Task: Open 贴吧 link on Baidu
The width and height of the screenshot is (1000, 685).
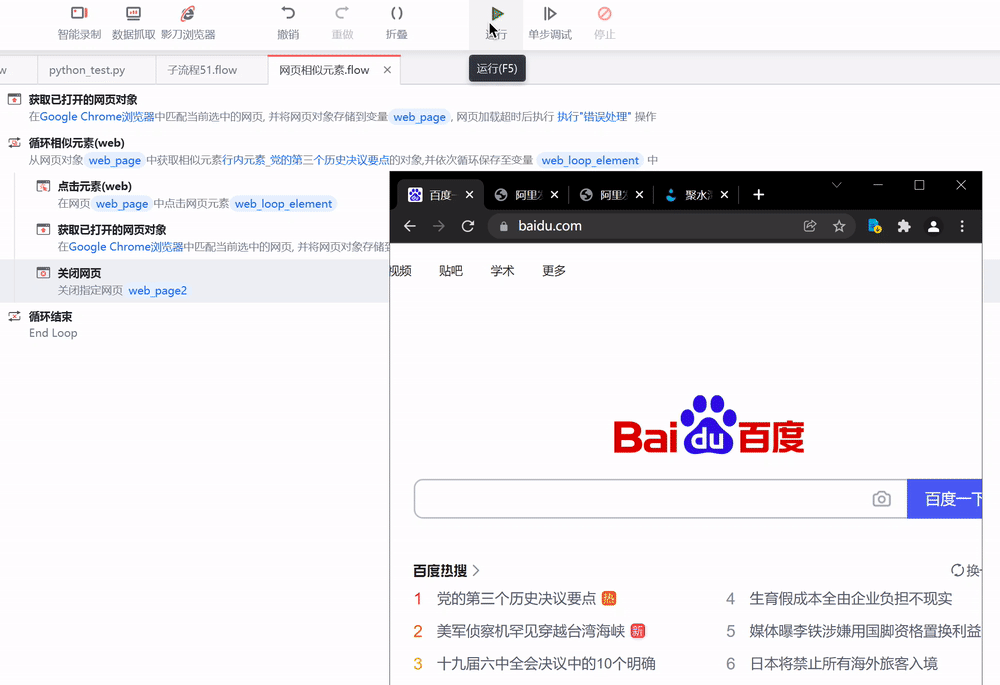Action: tap(451, 270)
